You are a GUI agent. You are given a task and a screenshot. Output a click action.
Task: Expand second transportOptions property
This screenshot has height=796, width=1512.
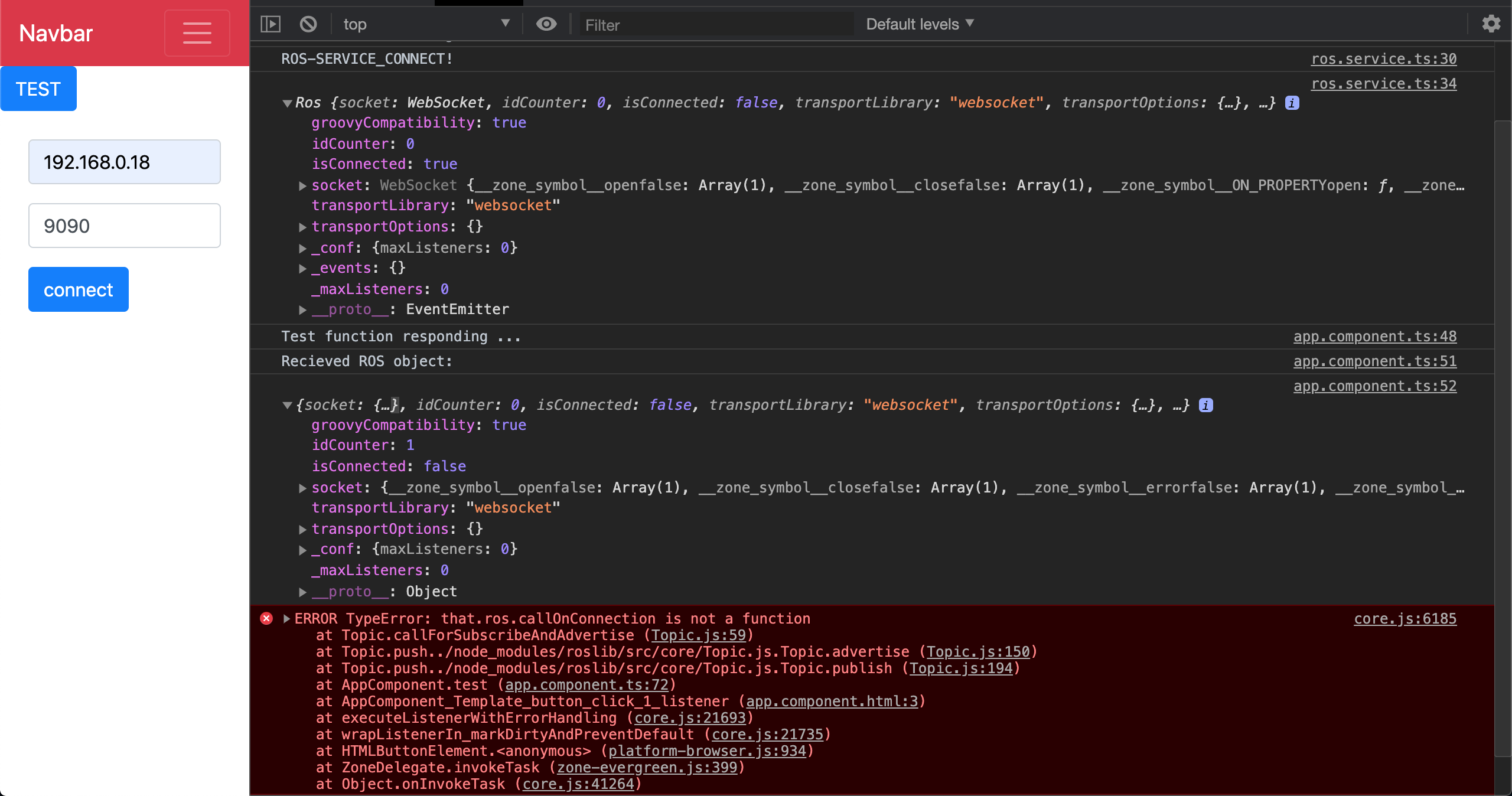pyautogui.click(x=302, y=530)
